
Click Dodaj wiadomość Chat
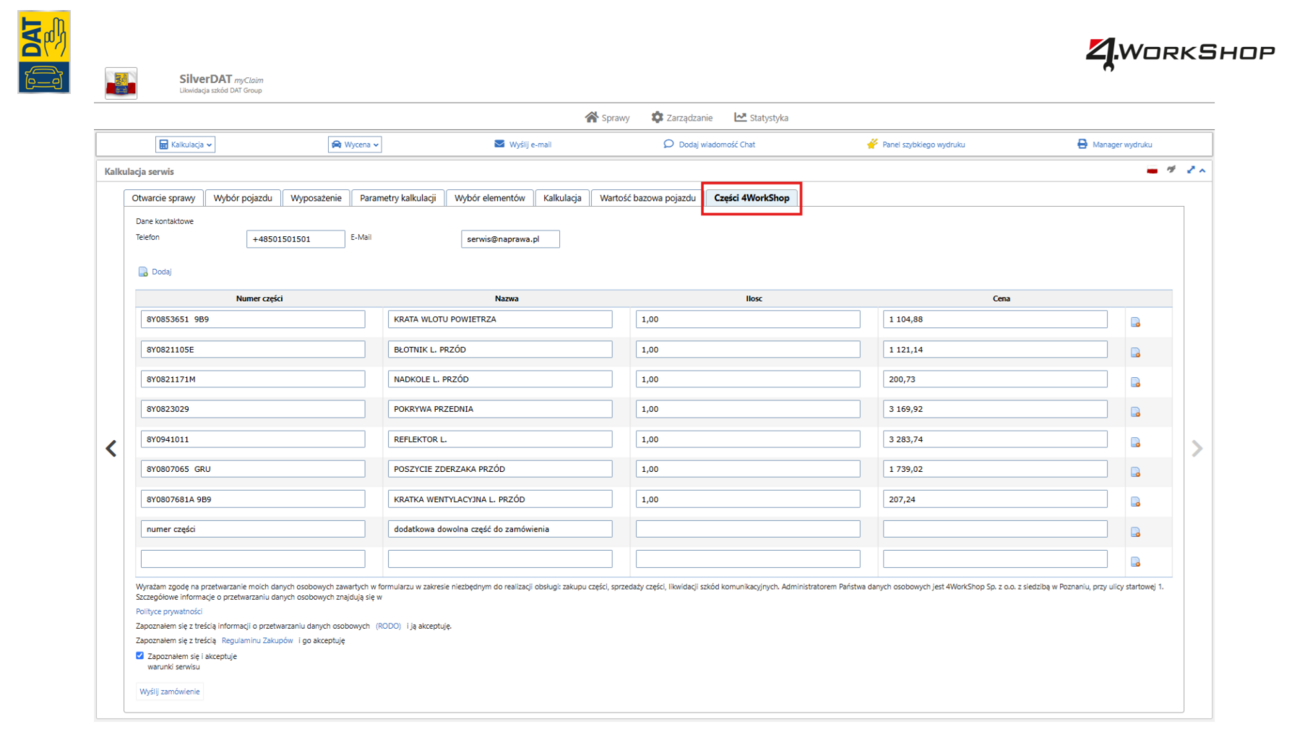[709, 144]
